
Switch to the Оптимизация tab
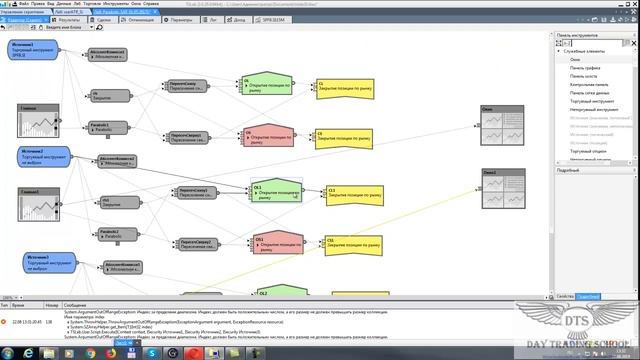pos(139,20)
